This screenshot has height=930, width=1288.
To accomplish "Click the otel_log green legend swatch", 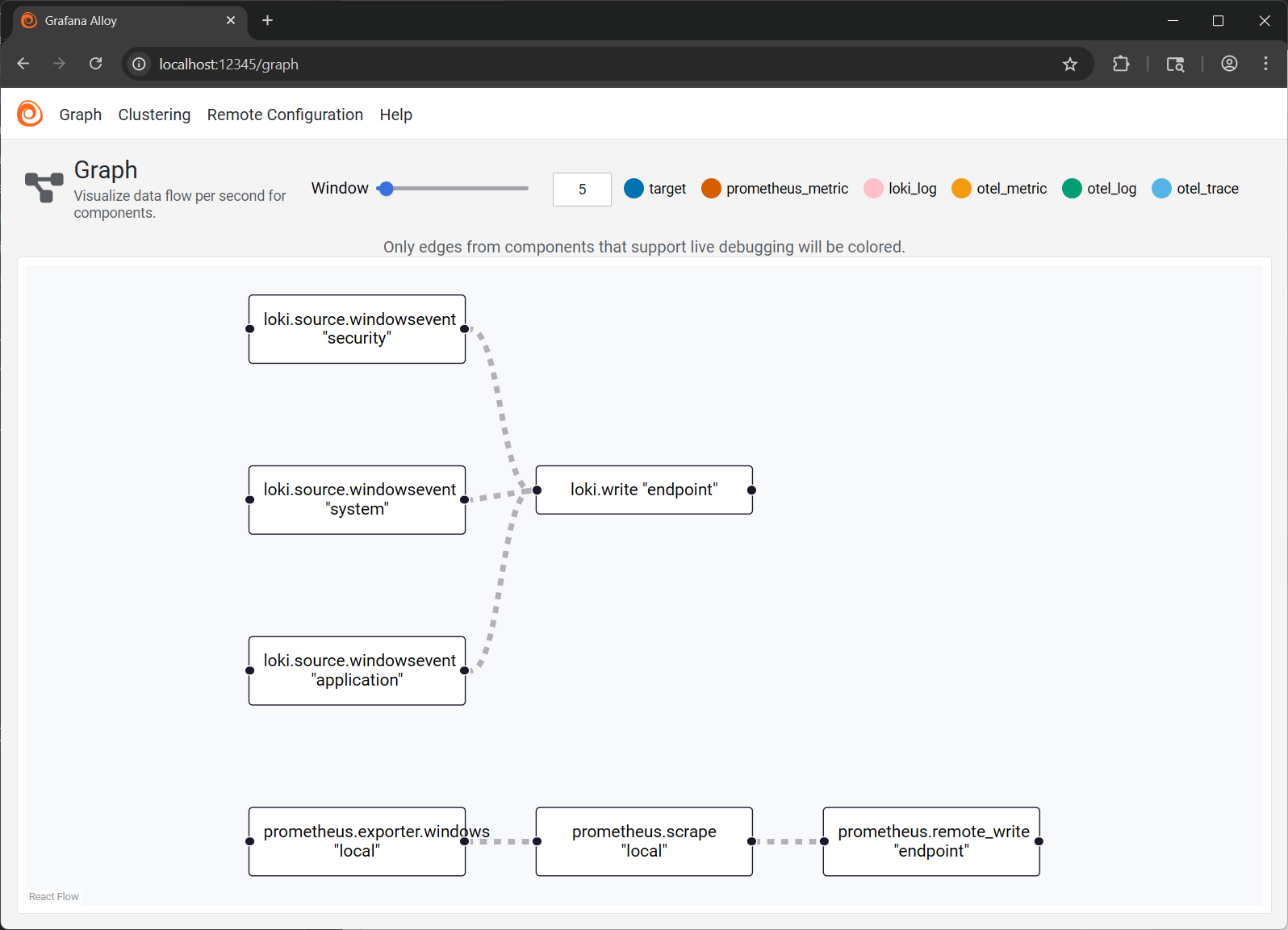I will pyautogui.click(x=1072, y=188).
